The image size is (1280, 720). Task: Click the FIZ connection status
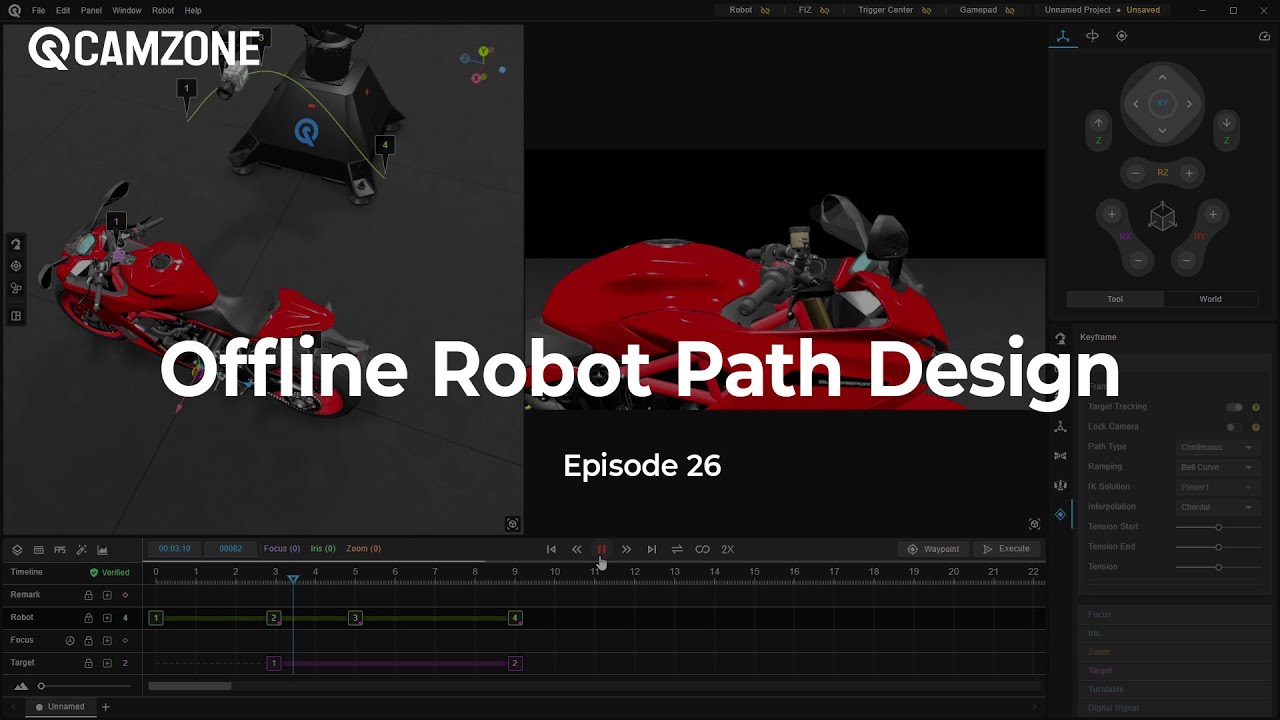814,10
